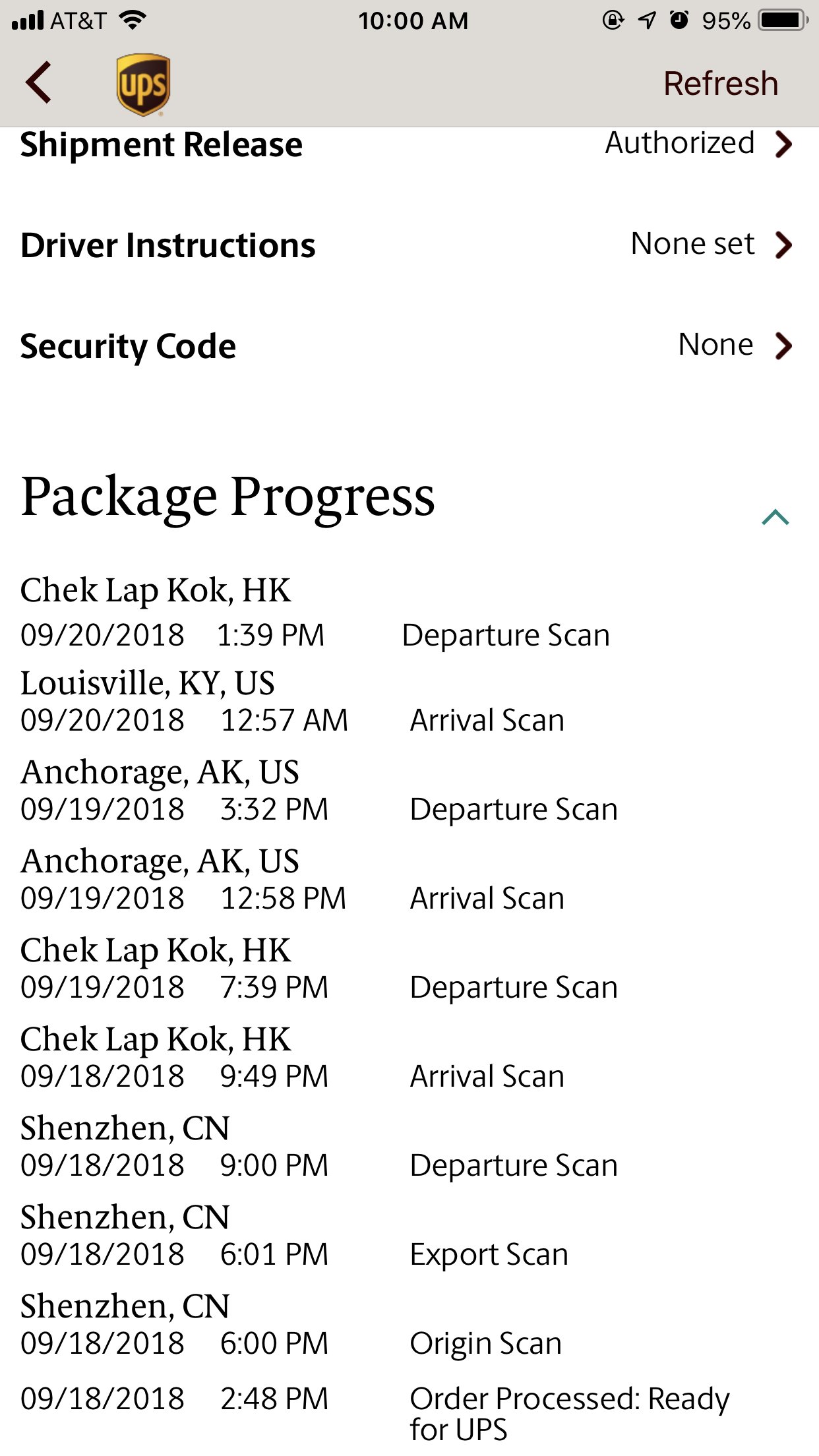Tap the back arrow icon

(39, 82)
